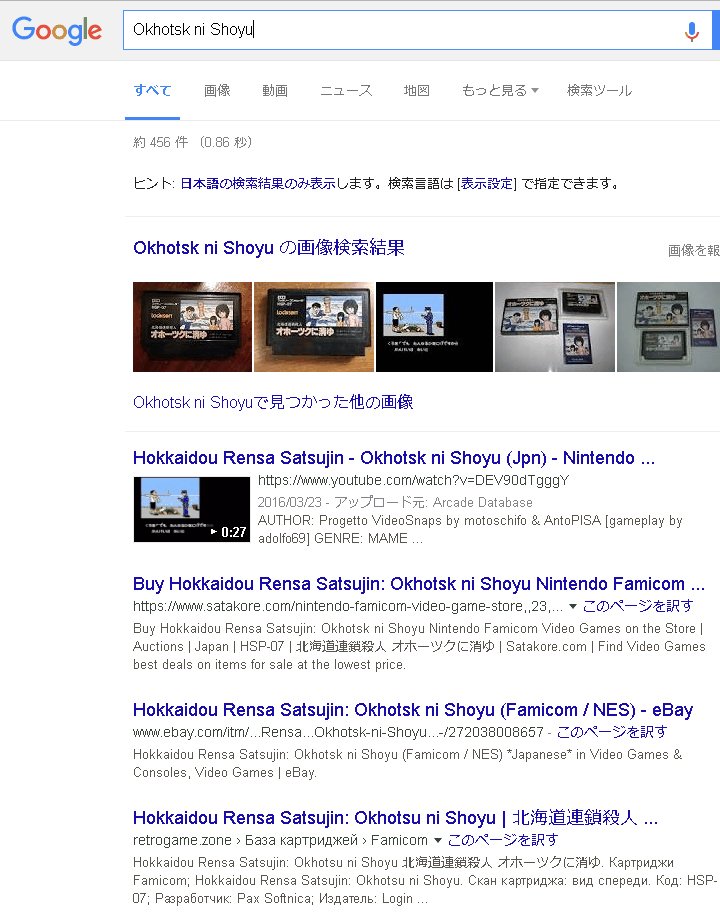720x912 pixels.
Task: Open fifth image thumbnail at right edge
Action: click(668, 327)
